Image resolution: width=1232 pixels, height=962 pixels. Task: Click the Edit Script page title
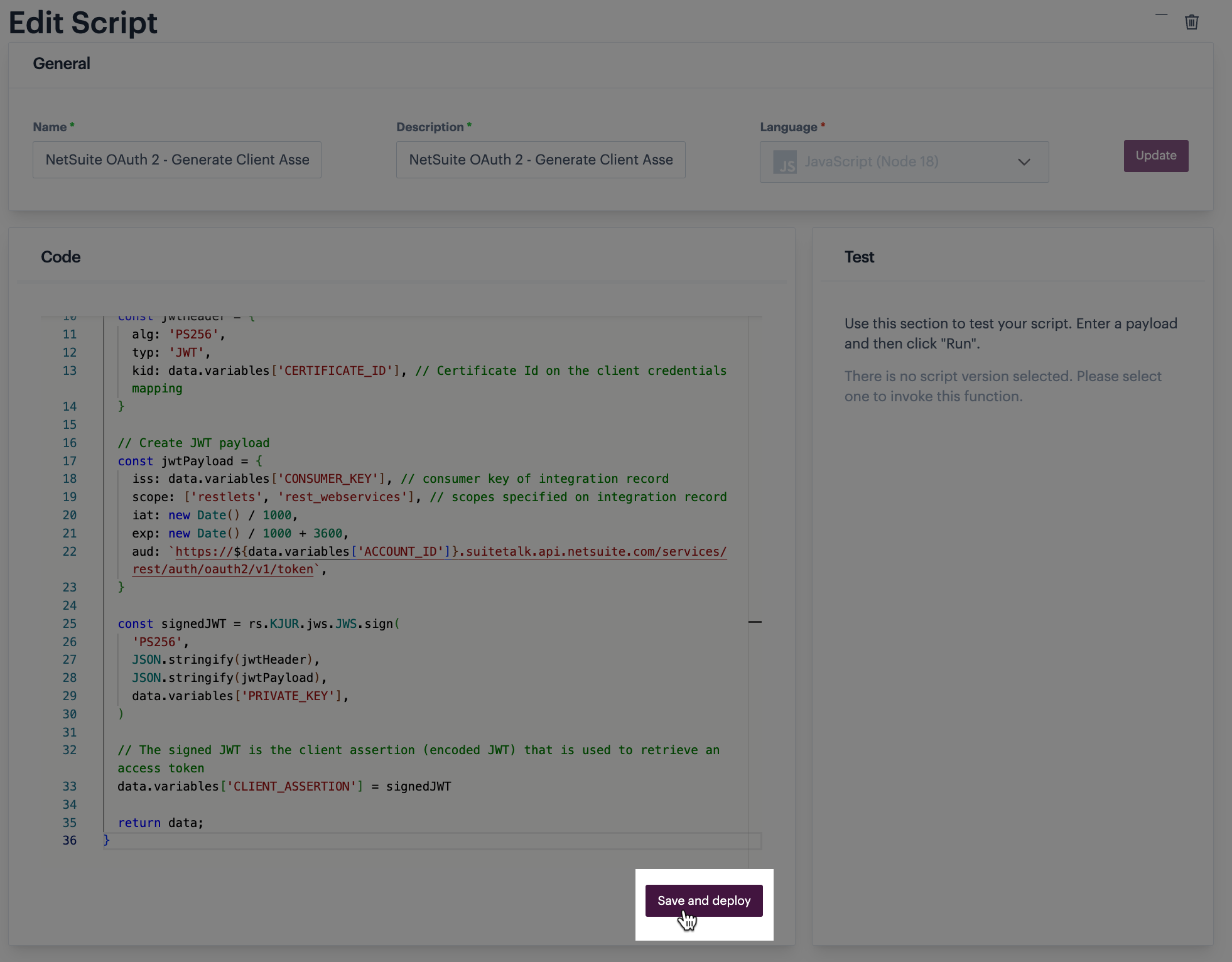[83, 23]
